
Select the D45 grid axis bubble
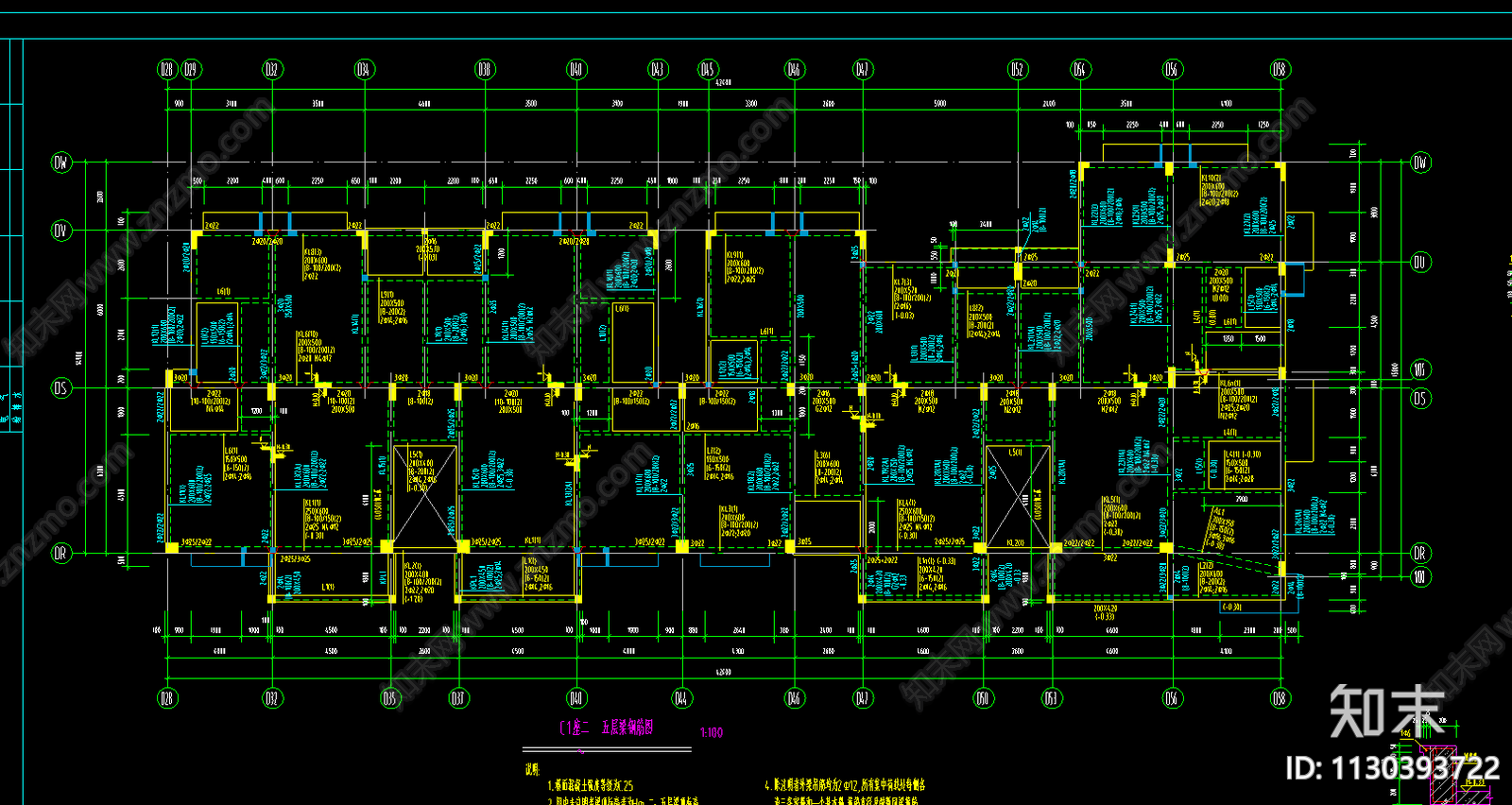708,69
